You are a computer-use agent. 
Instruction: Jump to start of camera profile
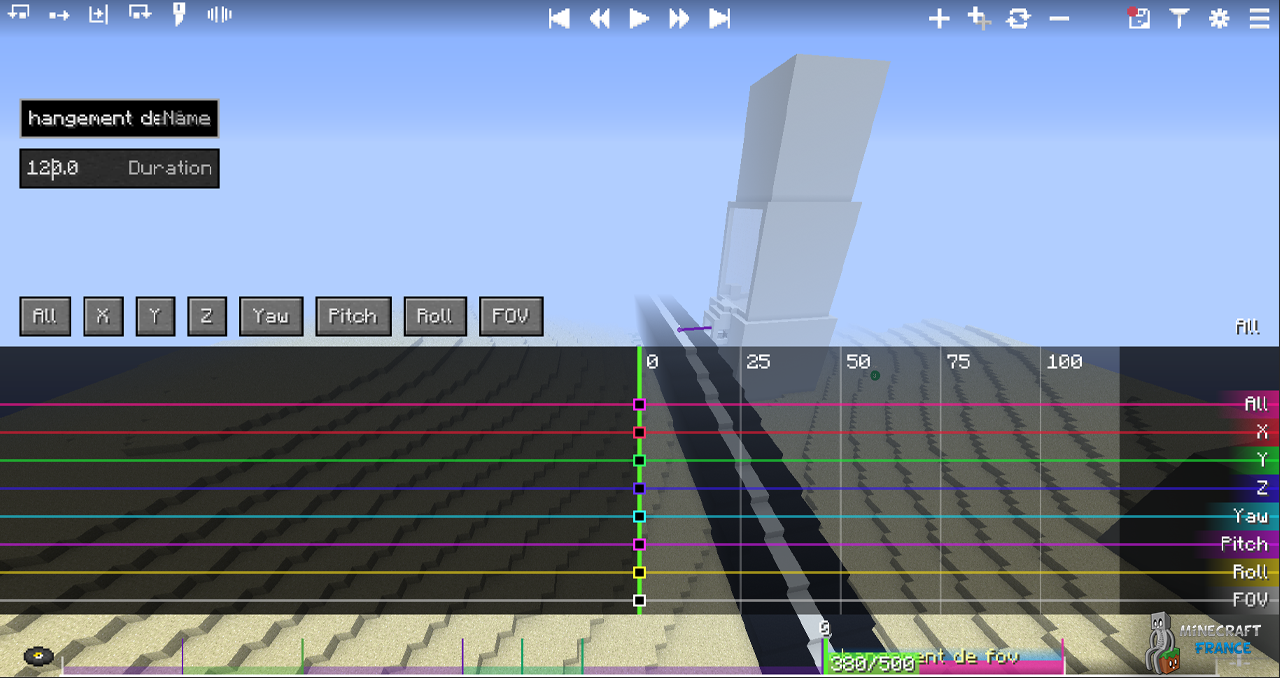point(560,18)
